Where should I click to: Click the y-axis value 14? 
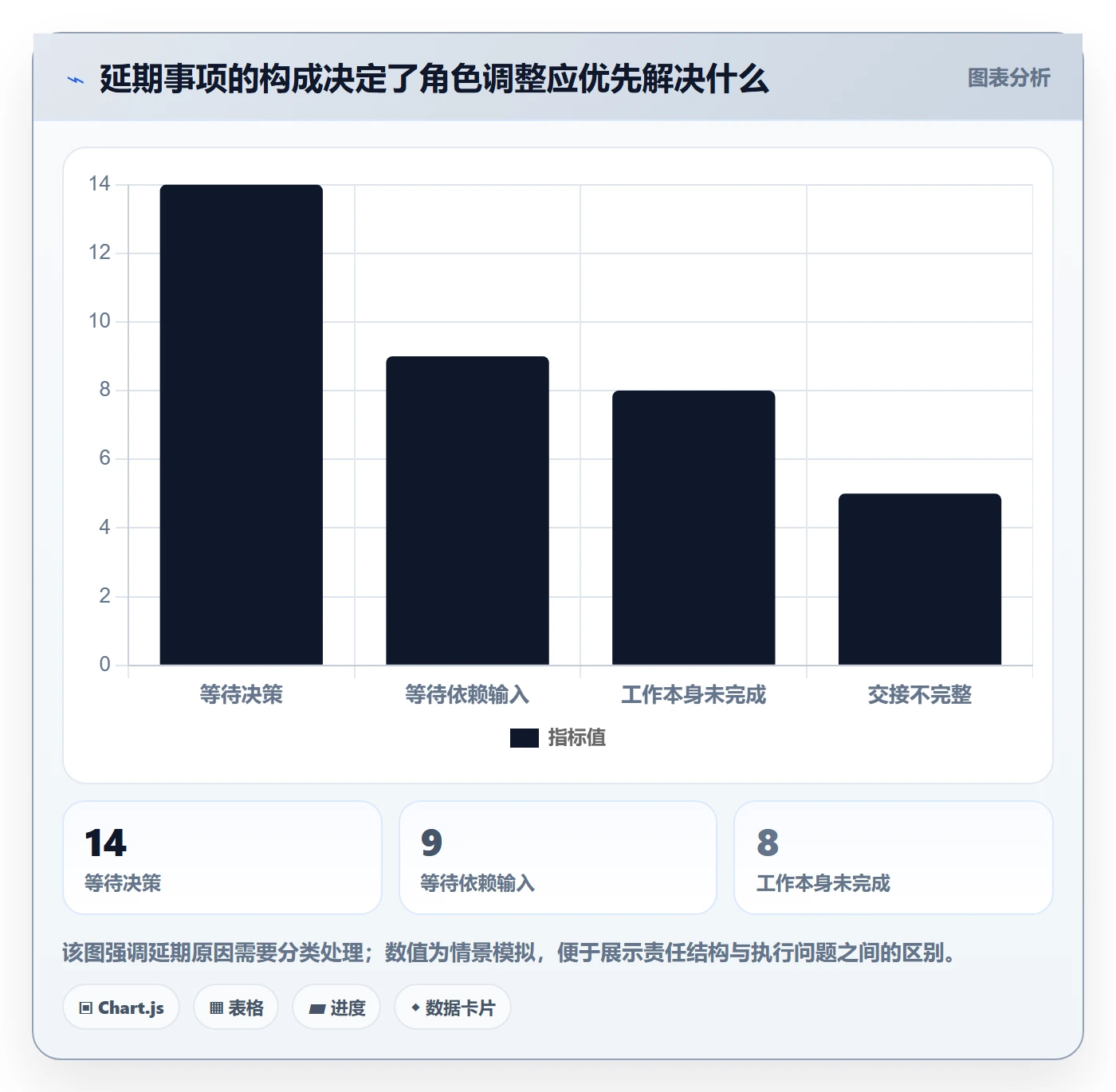[100, 184]
